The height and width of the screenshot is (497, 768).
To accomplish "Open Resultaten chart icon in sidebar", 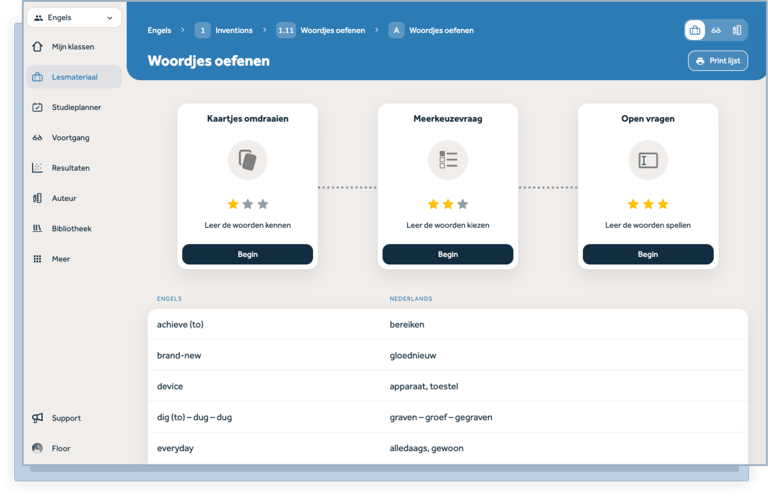I will pyautogui.click(x=38, y=168).
